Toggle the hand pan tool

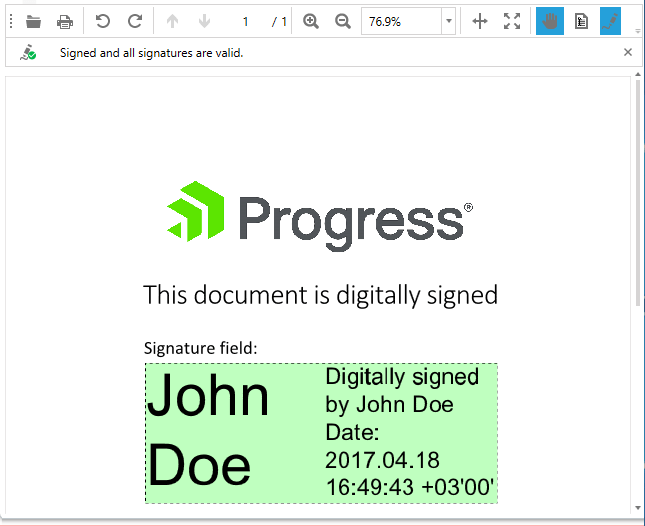click(x=550, y=21)
